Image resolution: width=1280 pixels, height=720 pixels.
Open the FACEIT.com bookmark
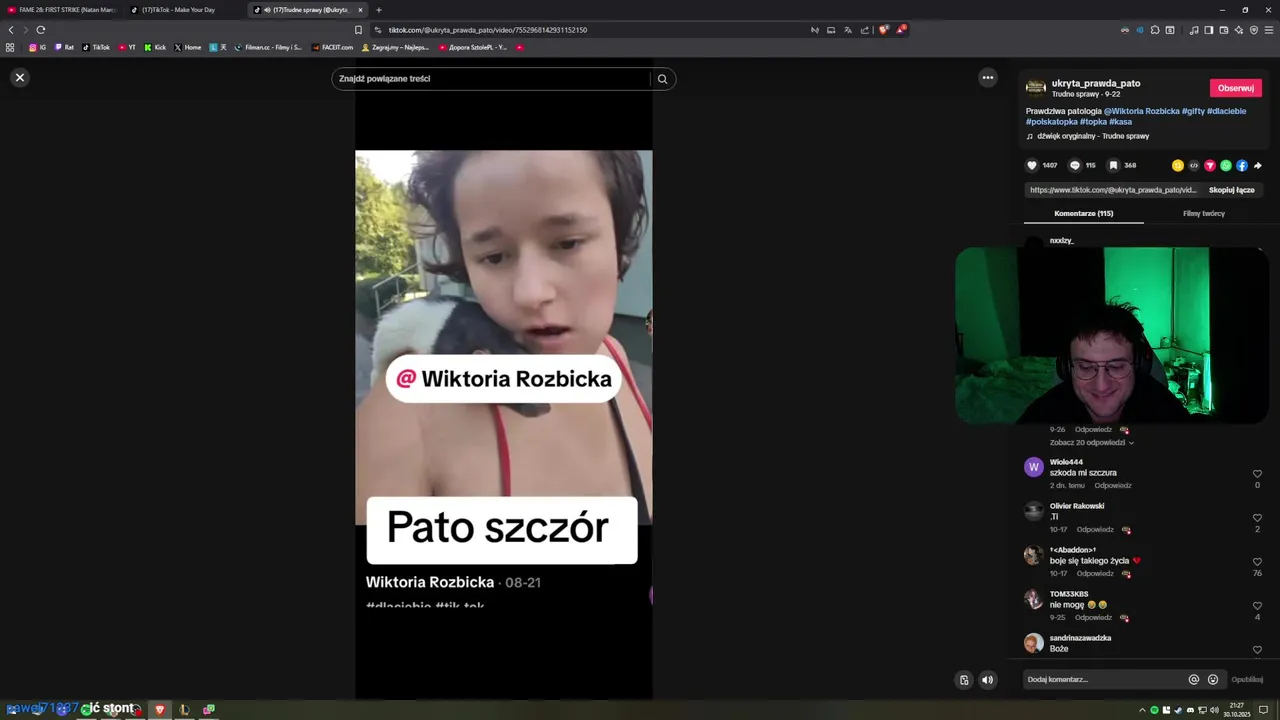(333, 47)
